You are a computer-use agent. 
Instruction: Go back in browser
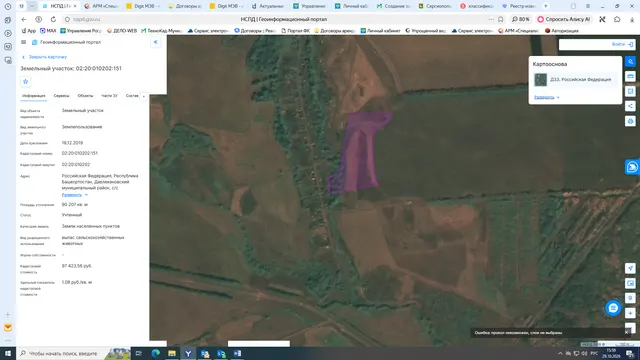pyautogui.click(x=24, y=19)
